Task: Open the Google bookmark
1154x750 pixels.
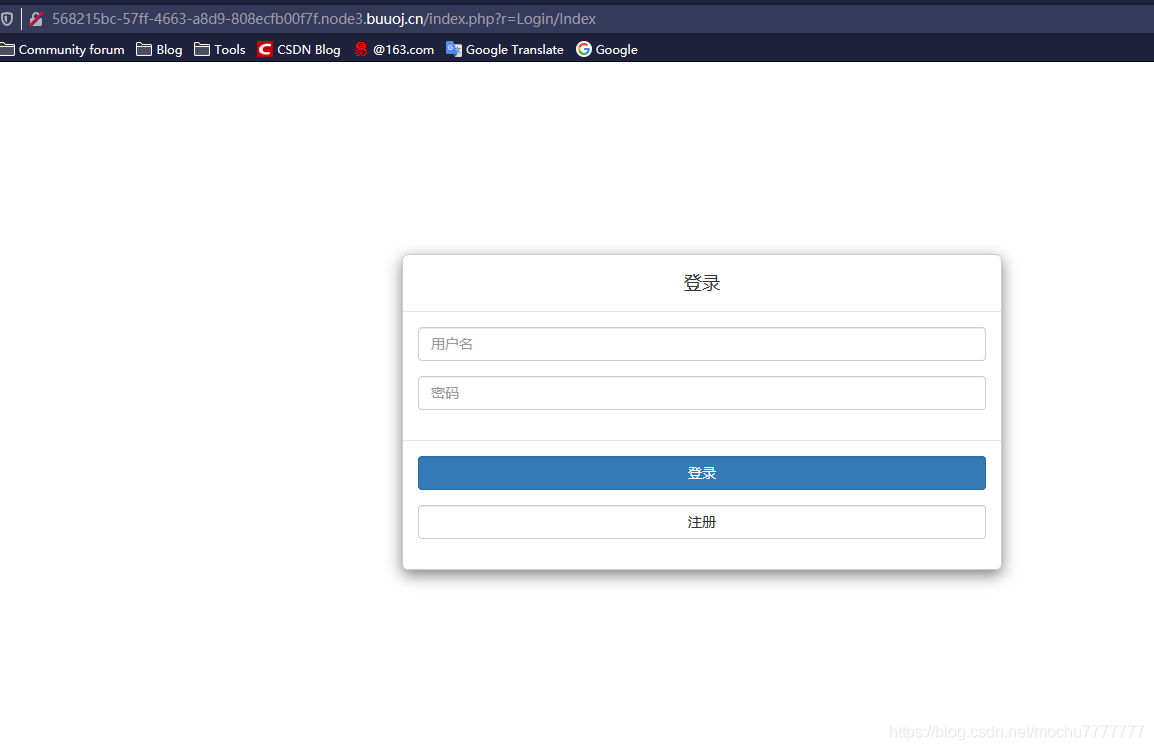Action: [x=606, y=49]
